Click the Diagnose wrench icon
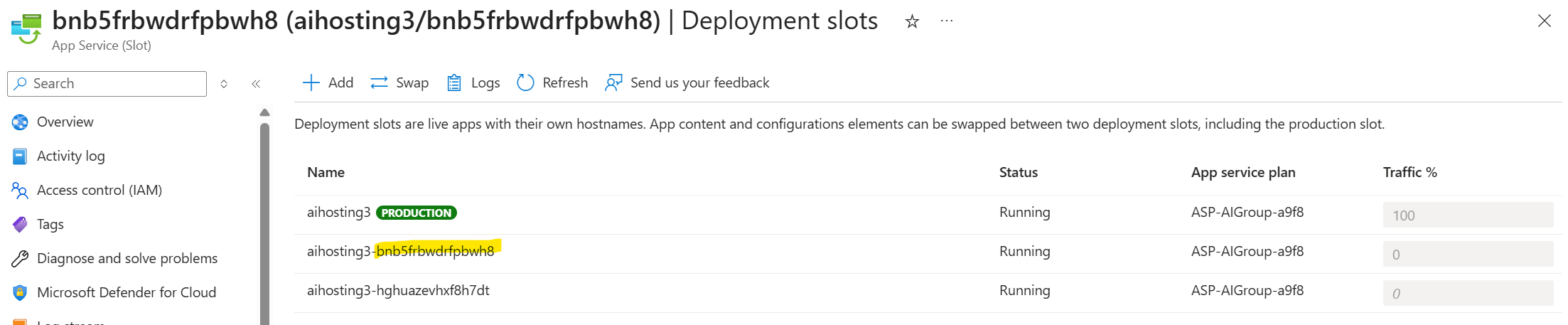 pos(20,259)
